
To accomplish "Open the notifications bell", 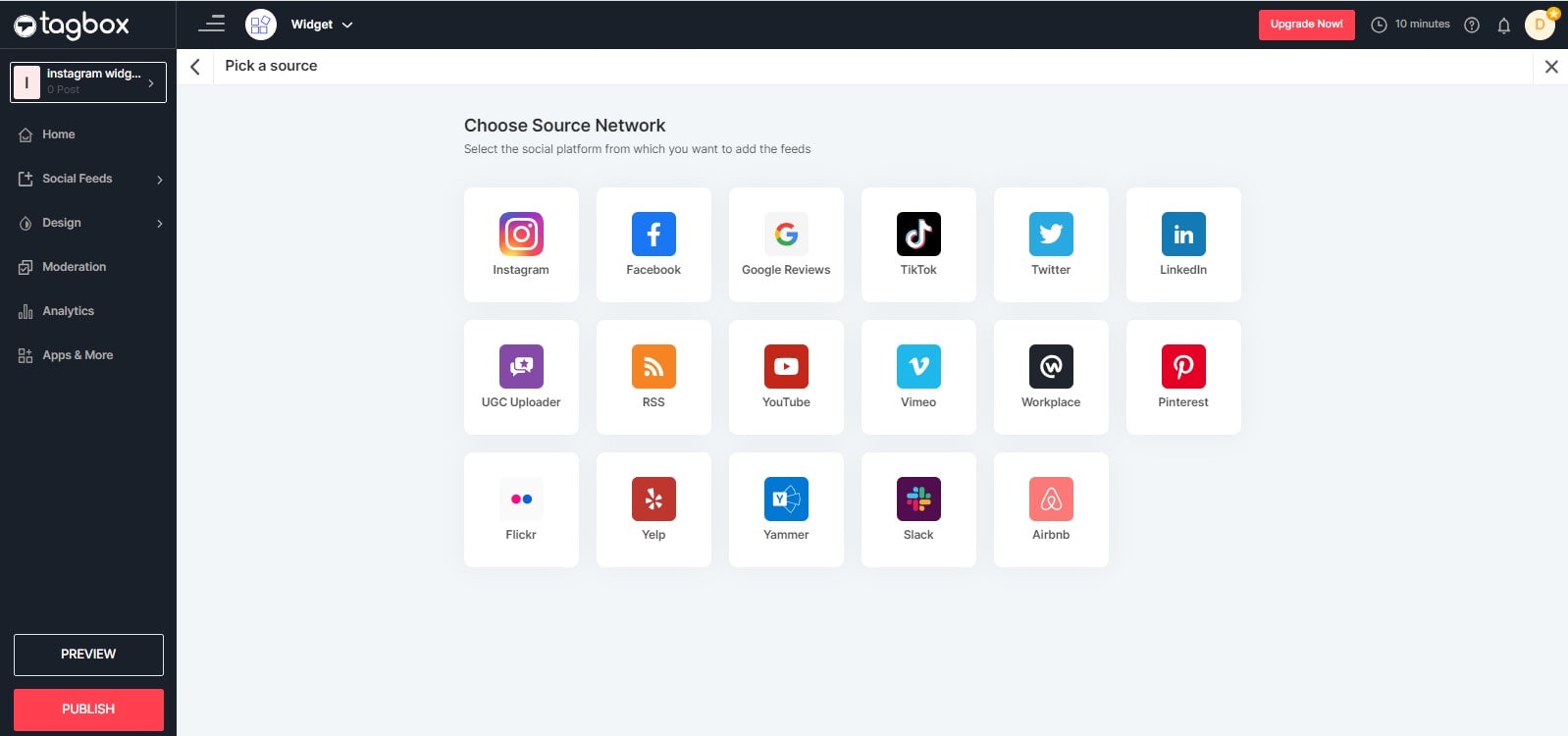I will click(1503, 26).
